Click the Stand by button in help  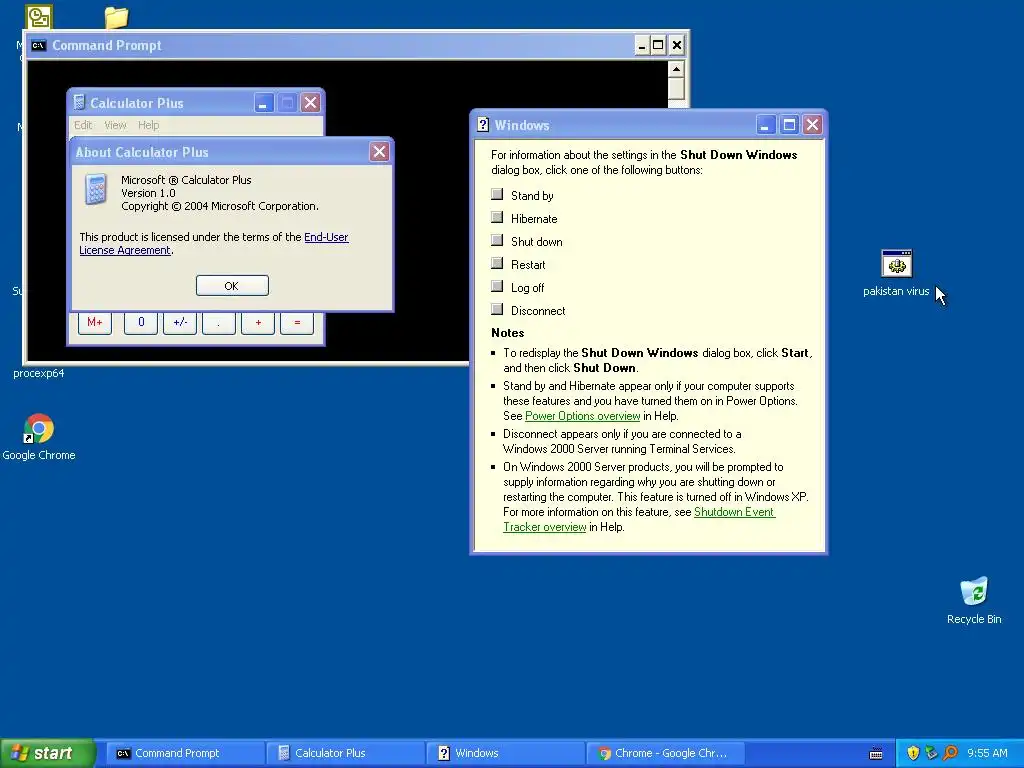(497, 194)
